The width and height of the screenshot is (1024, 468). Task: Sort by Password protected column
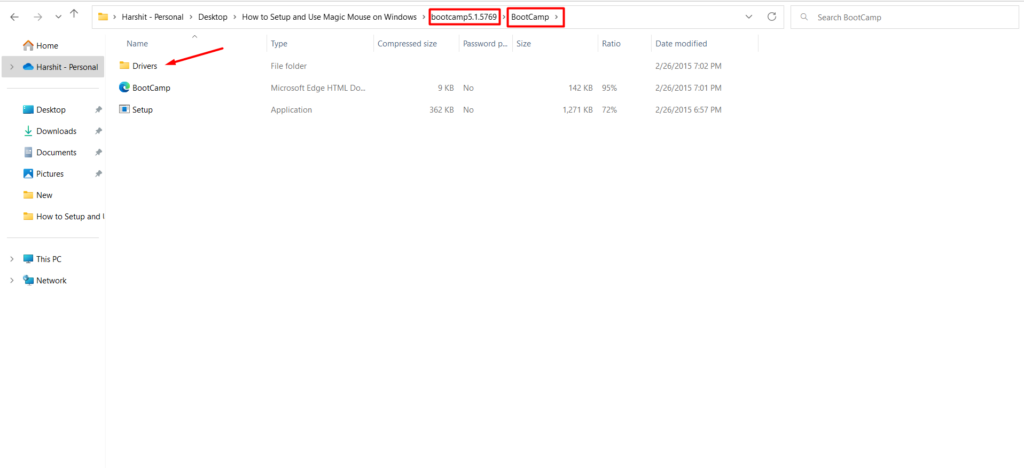click(485, 44)
